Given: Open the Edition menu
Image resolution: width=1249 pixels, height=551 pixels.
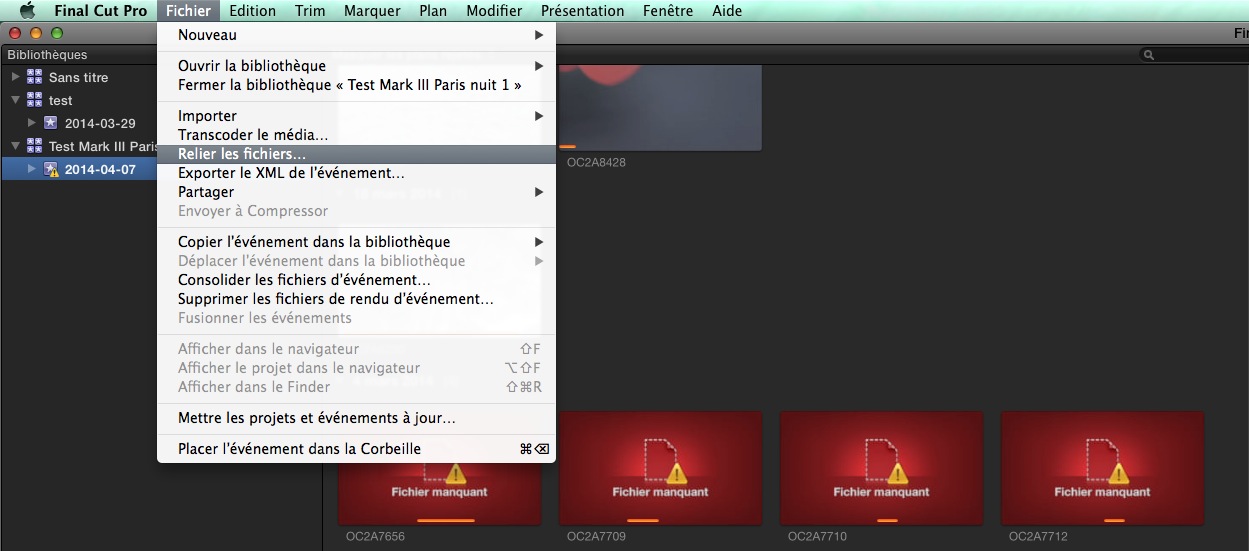Looking at the screenshot, I should pos(252,11).
